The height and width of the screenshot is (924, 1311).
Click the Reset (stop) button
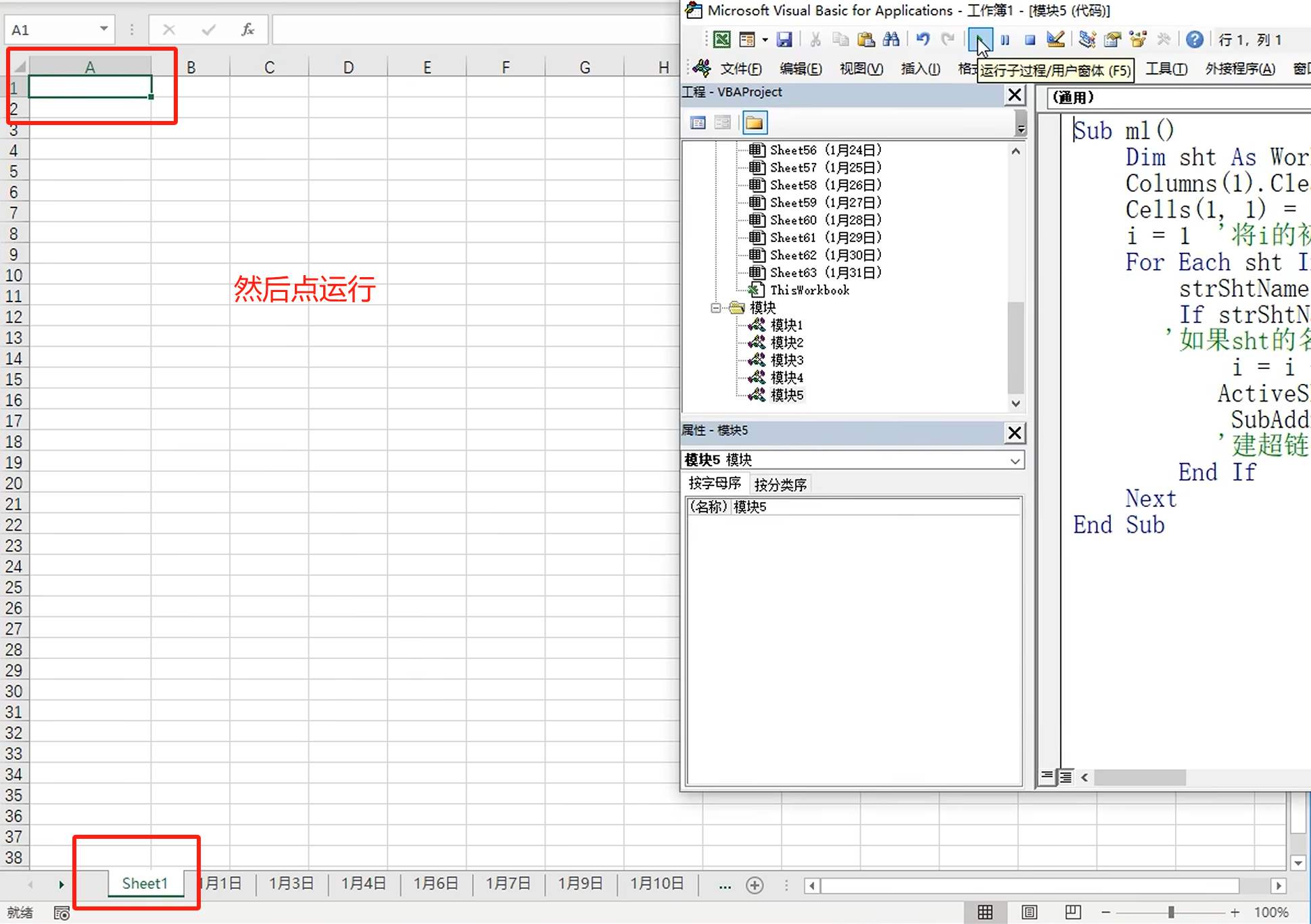[1030, 40]
